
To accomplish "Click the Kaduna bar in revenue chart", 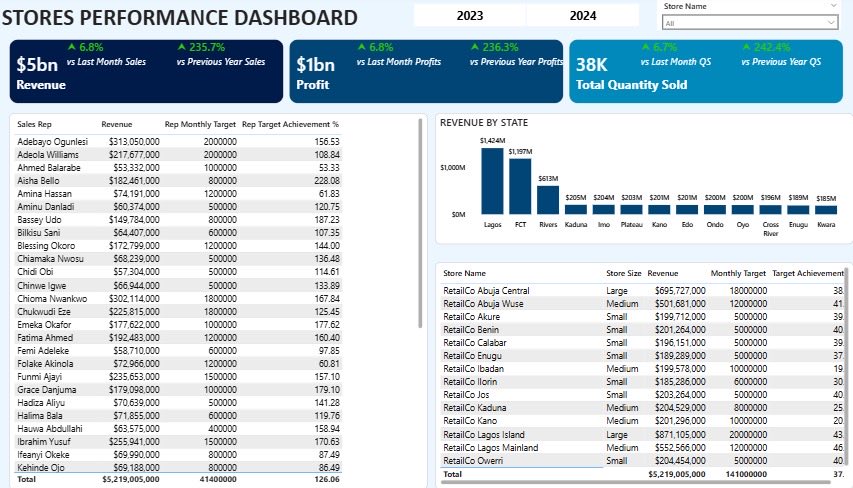I will pyautogui.click(x=576, y=209).
